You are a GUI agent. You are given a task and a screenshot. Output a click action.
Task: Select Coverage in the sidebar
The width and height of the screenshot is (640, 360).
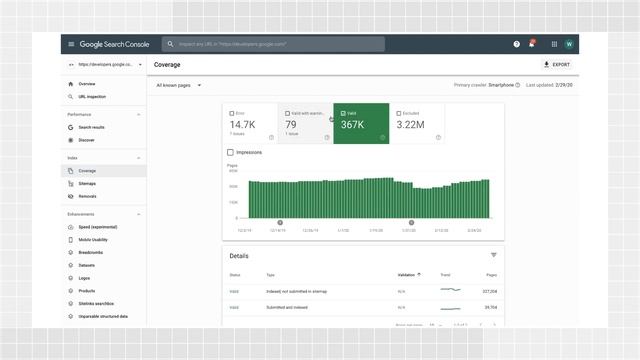(104, 171)
